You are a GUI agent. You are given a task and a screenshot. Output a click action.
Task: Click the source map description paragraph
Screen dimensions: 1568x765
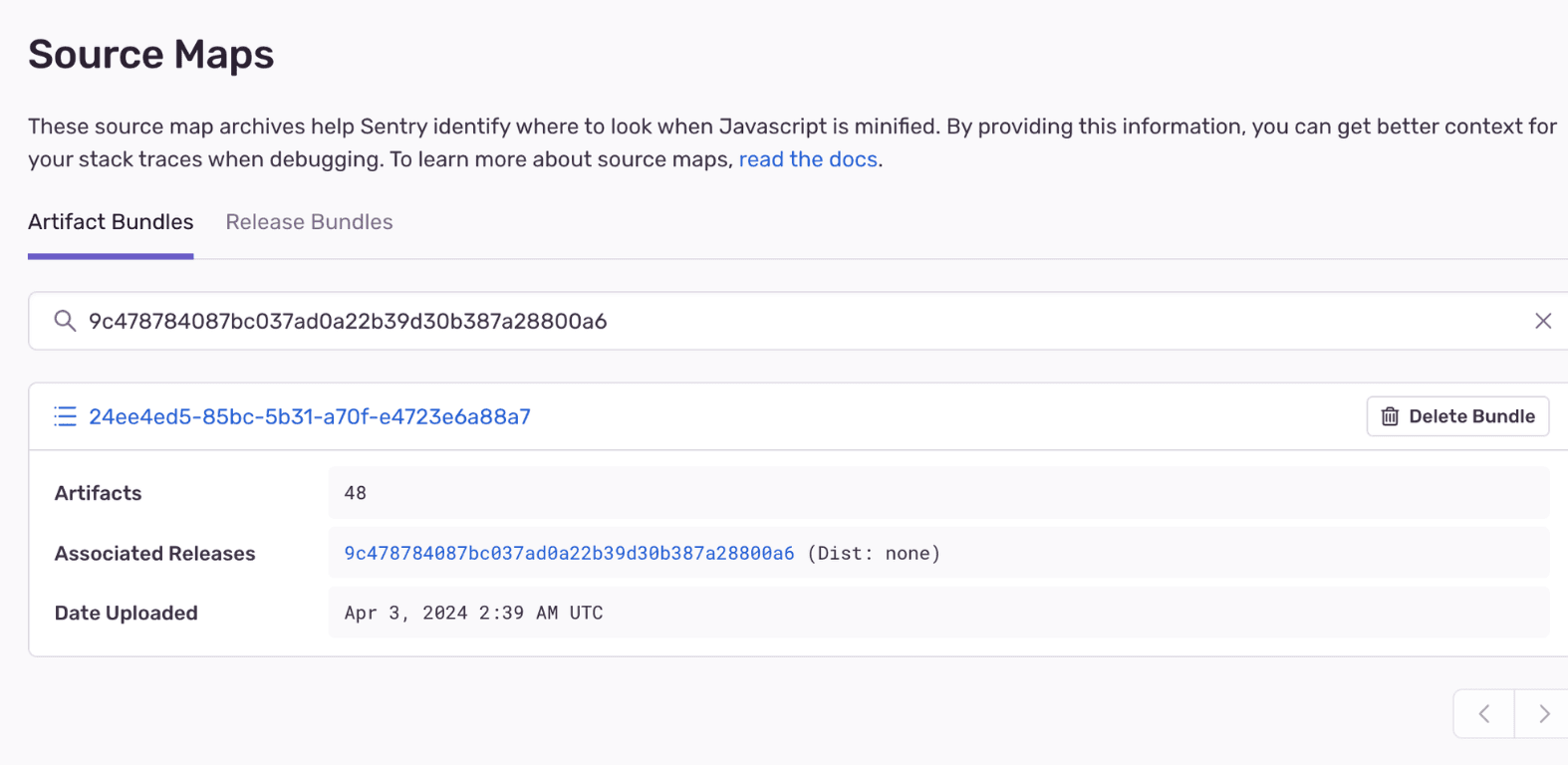pos(598,127)
